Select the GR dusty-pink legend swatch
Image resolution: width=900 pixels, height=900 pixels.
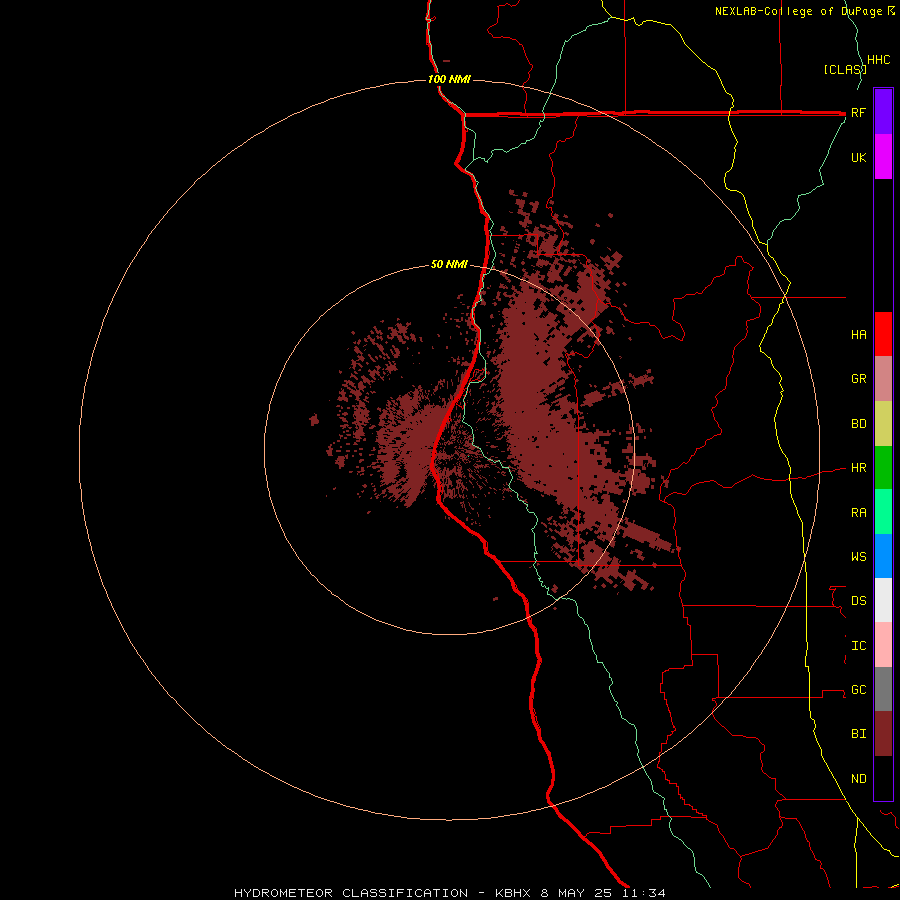tap(883, 379)
